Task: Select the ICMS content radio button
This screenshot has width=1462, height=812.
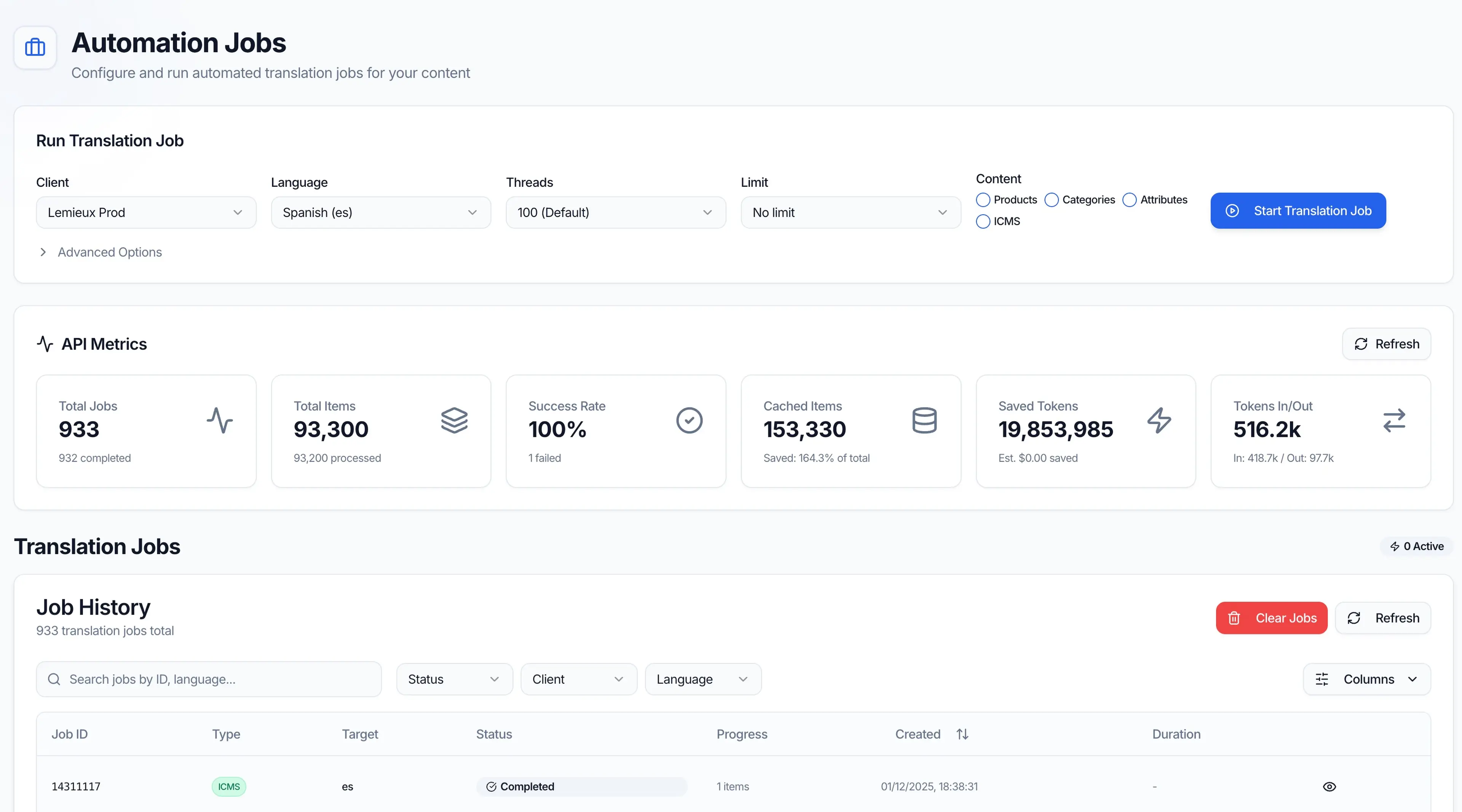Action: (x=983, y=222)
